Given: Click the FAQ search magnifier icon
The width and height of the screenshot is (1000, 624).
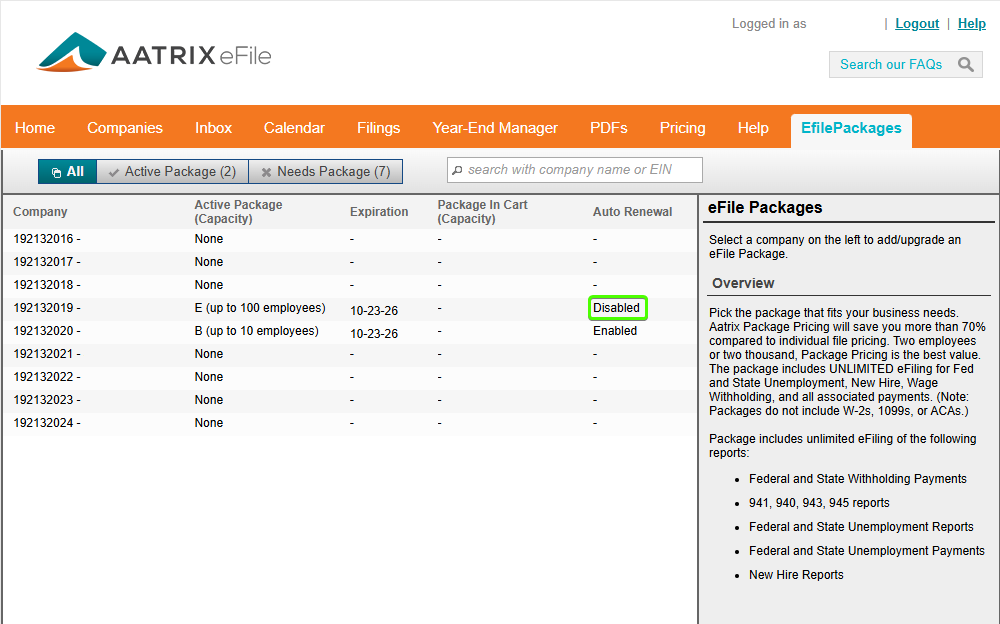Looking at the screenshot, I should coord(965,65).
